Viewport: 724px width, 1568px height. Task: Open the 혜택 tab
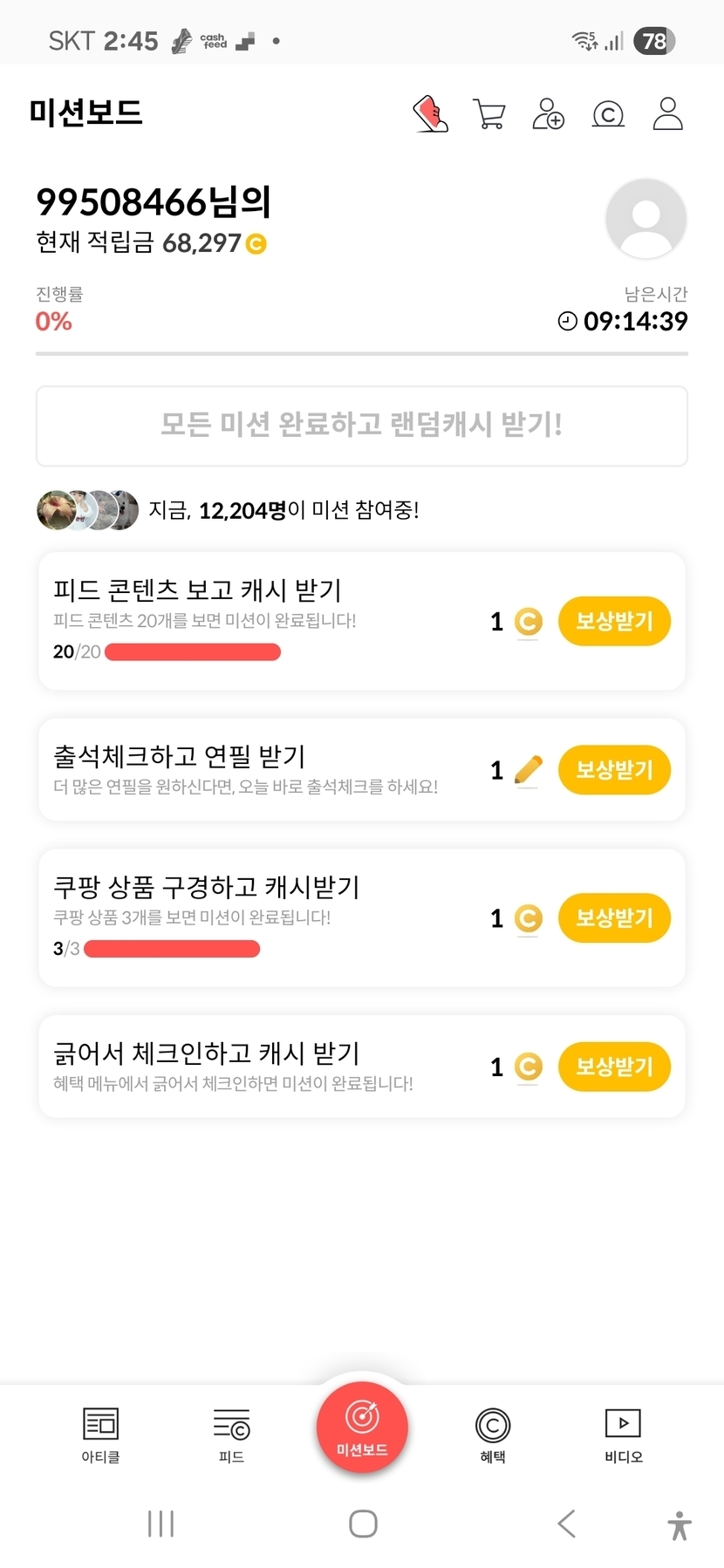coord(493,1434)
